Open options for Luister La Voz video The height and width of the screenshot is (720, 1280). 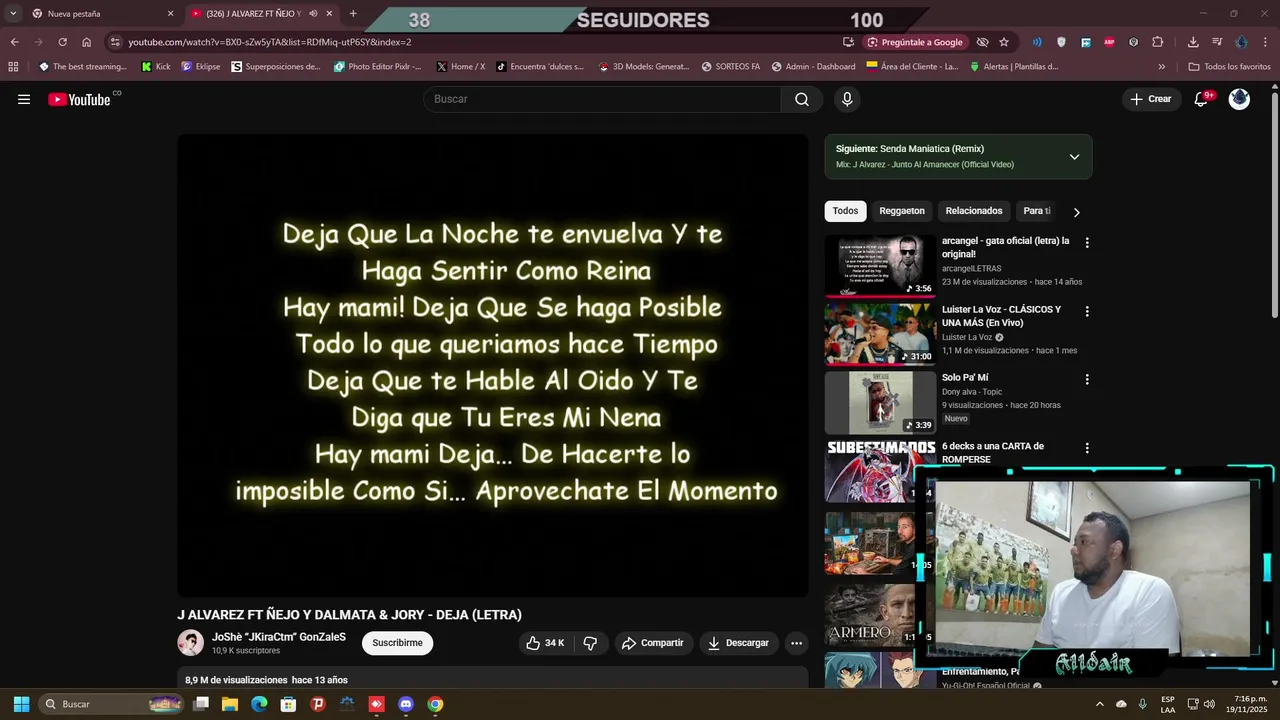(x=1087, y=311)
